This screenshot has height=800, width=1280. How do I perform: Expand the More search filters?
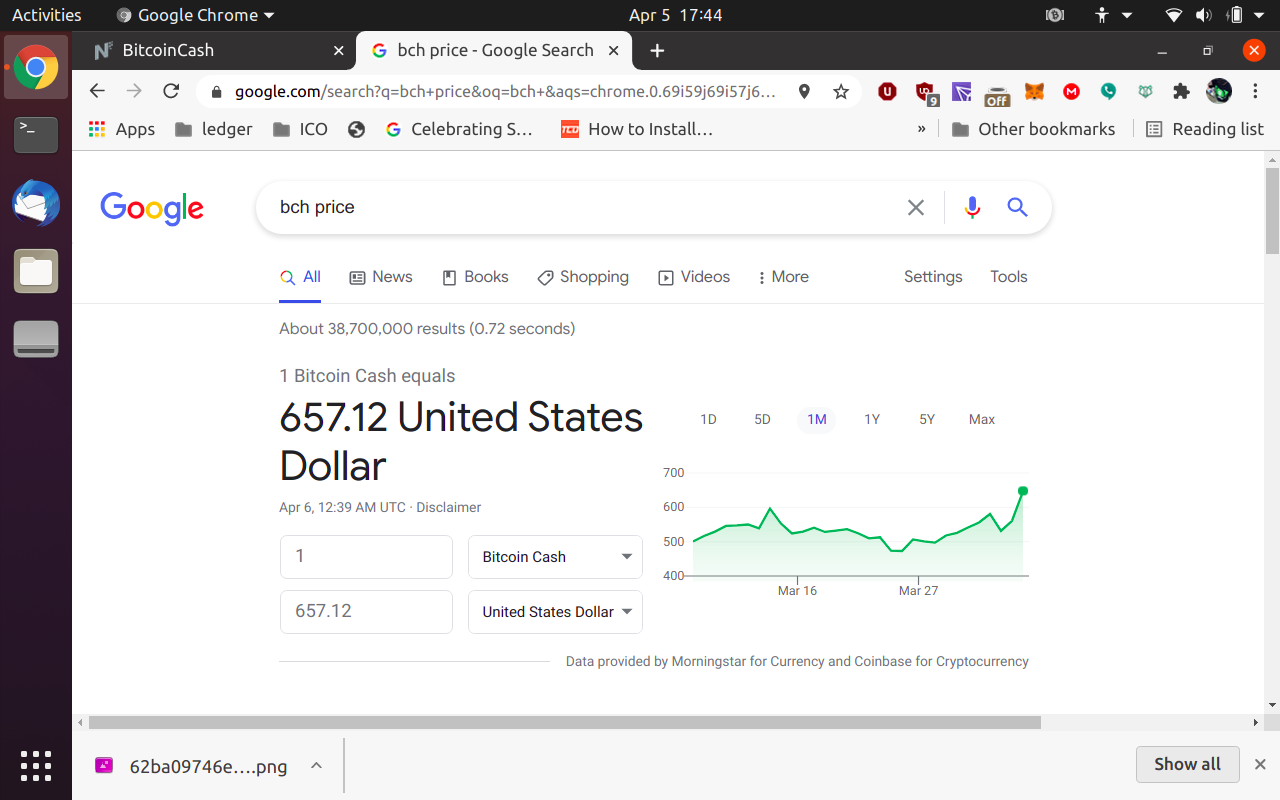(783, 277)
